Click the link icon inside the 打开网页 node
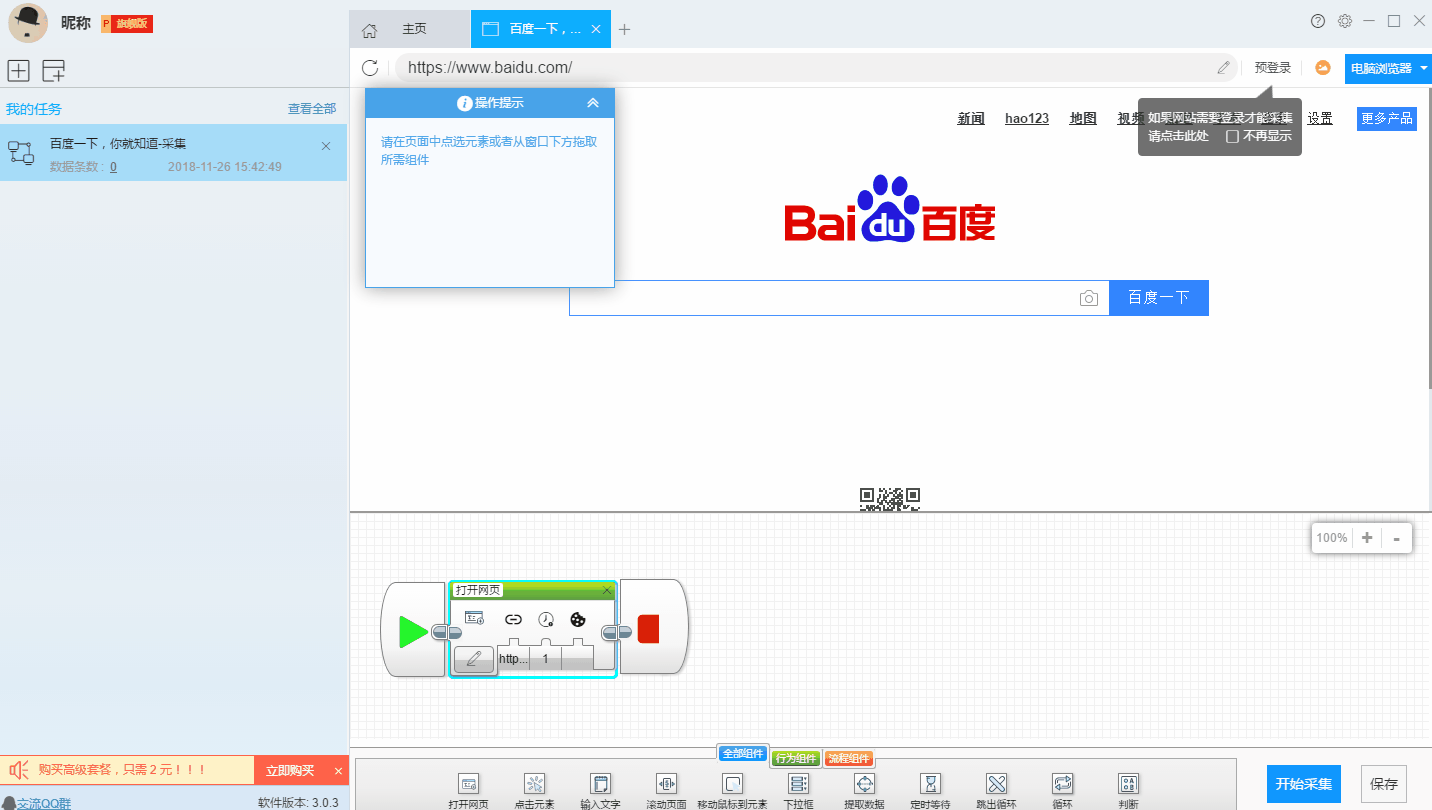Viewport: 1432px width, 810px height. [513, 619]
